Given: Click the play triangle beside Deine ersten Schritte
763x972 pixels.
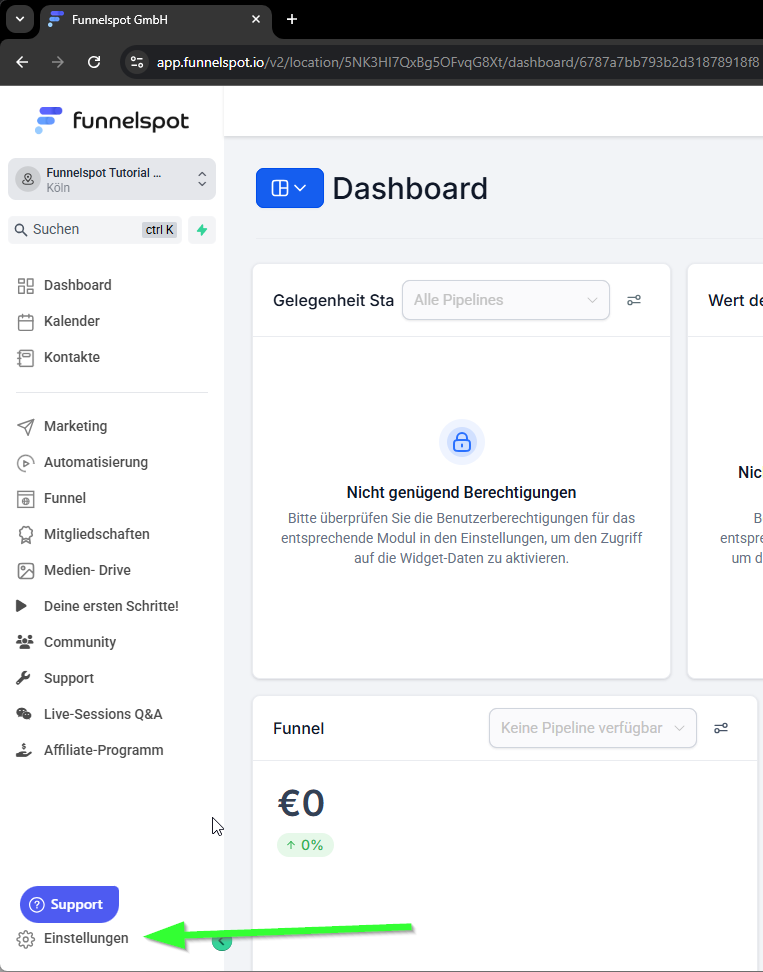Looking at the screenshot, I should coord(22,606).
